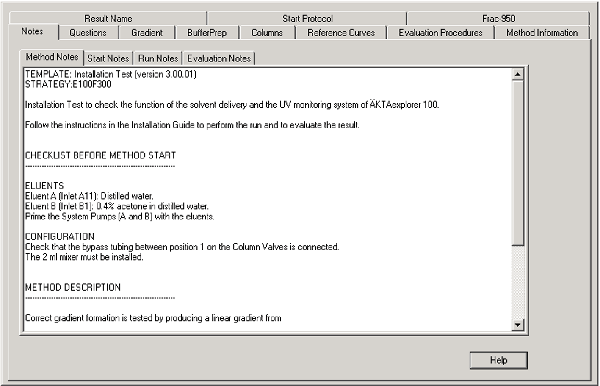Click the scrollbar down arrow

(x=517, y=325)
